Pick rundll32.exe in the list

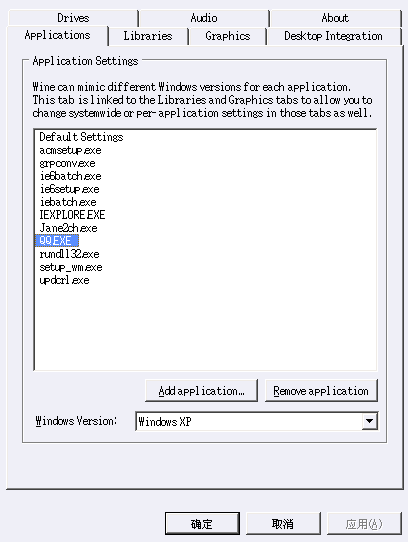coord(69,254)
